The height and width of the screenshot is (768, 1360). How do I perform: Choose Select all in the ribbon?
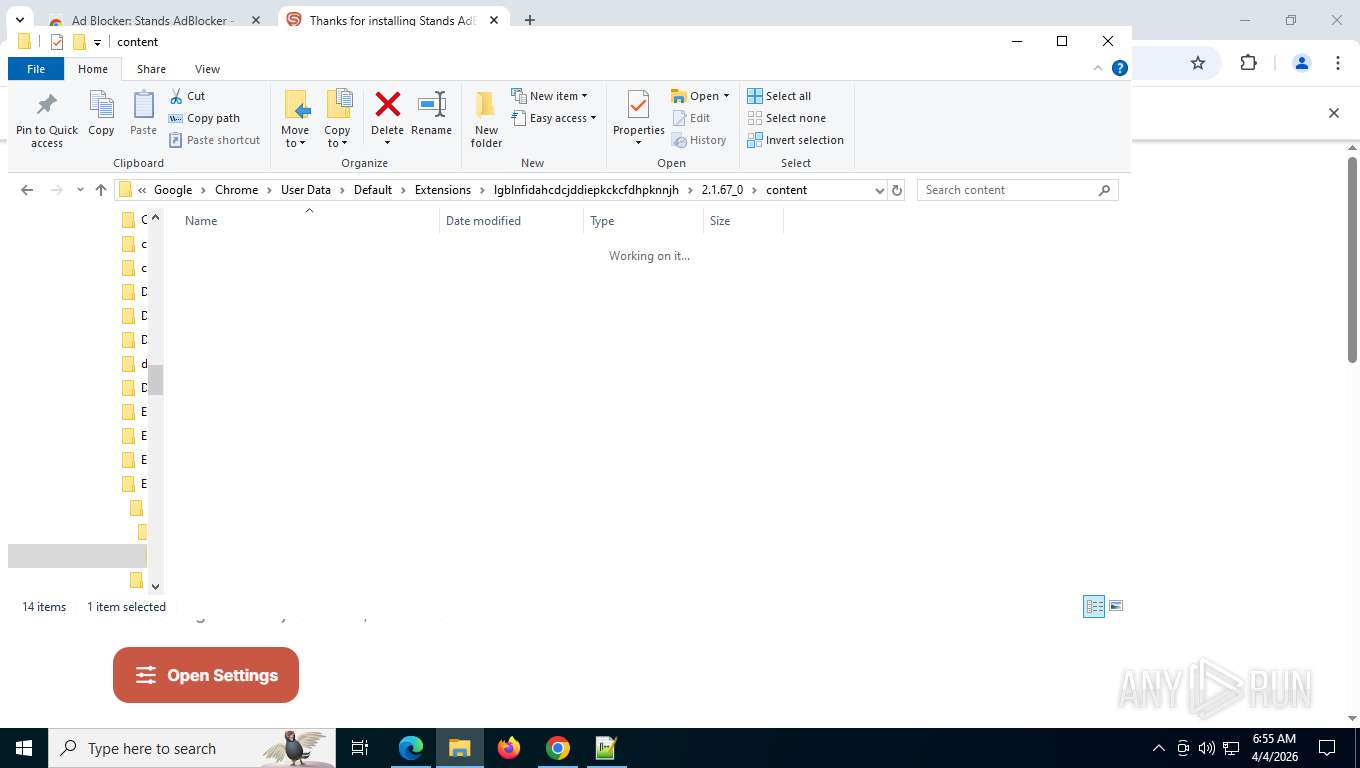778,96
